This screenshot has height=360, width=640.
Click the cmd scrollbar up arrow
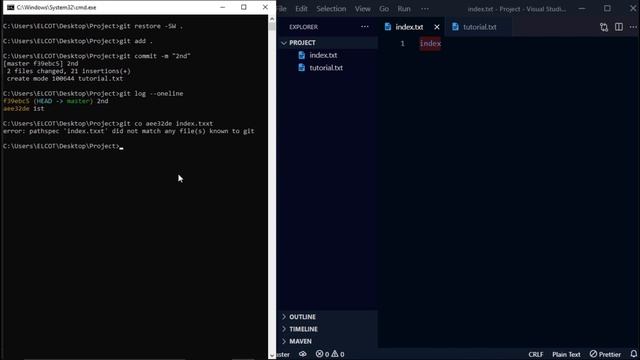pyautogui.click(x=272, y=19)
